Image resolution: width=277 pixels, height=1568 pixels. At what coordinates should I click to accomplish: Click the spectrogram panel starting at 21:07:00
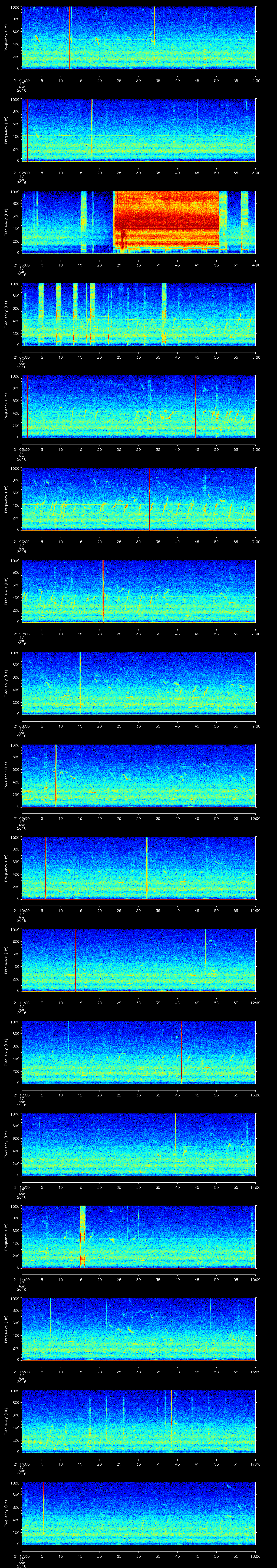tap(139, 591)
